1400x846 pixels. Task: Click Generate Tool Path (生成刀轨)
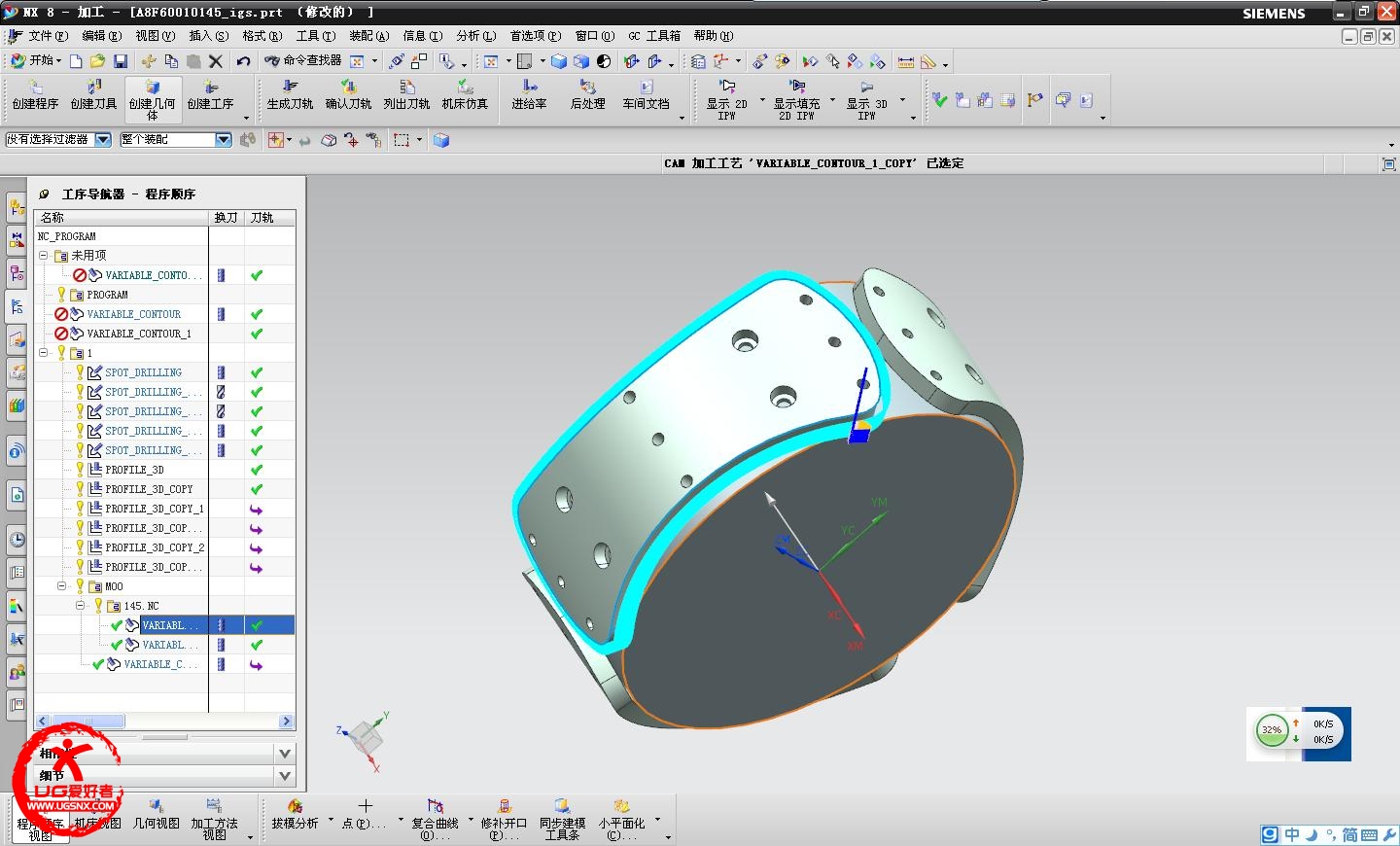pos(290,95)
